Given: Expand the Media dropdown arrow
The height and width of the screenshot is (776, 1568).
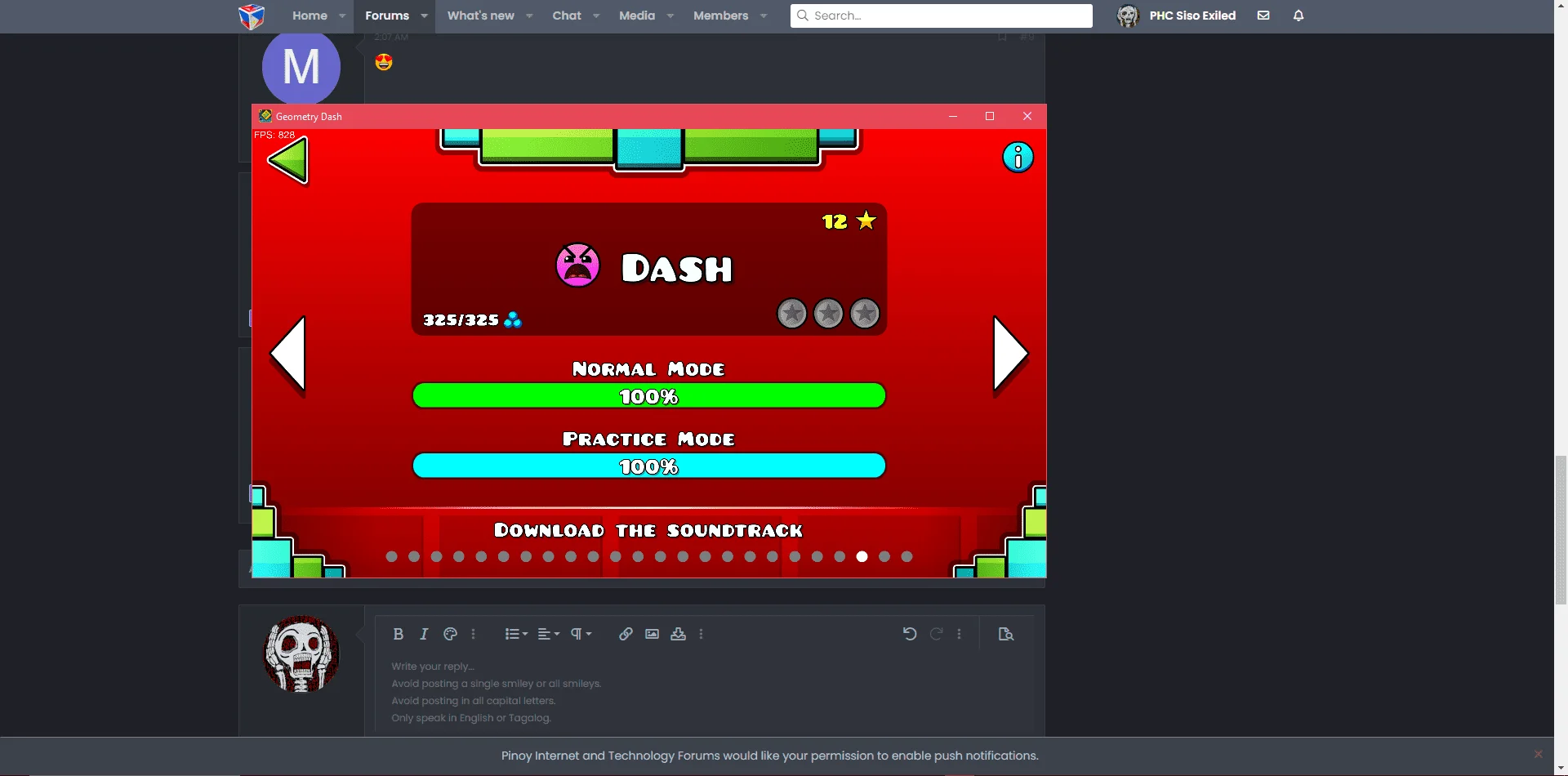Looking at the screenshot, I should click(670, 16).
